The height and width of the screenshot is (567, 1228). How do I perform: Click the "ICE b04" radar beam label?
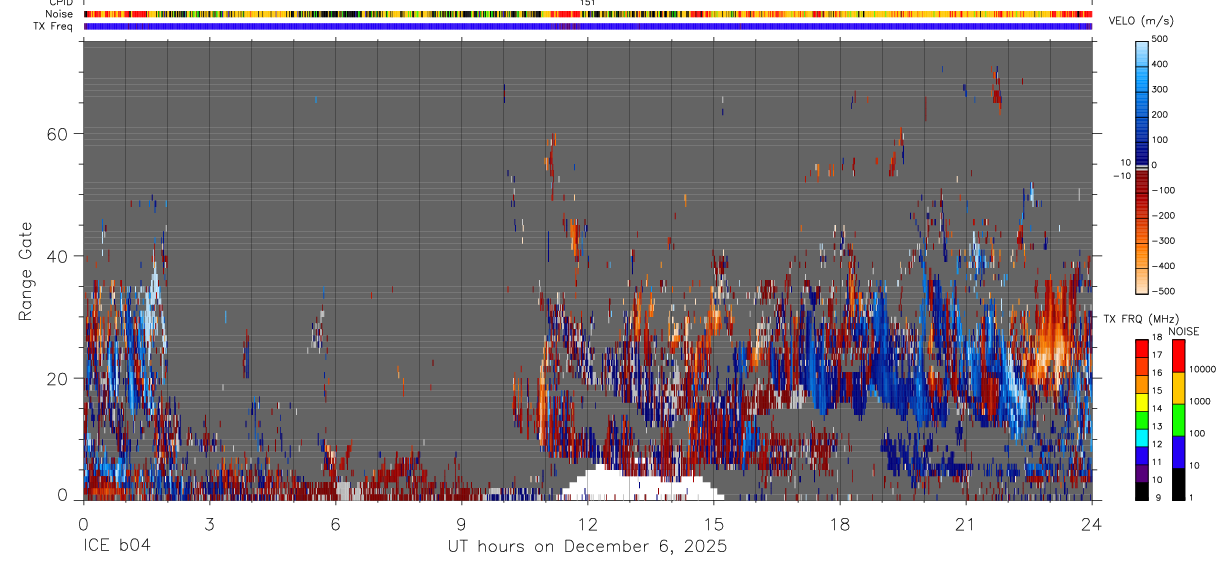[x=117, y=547]
